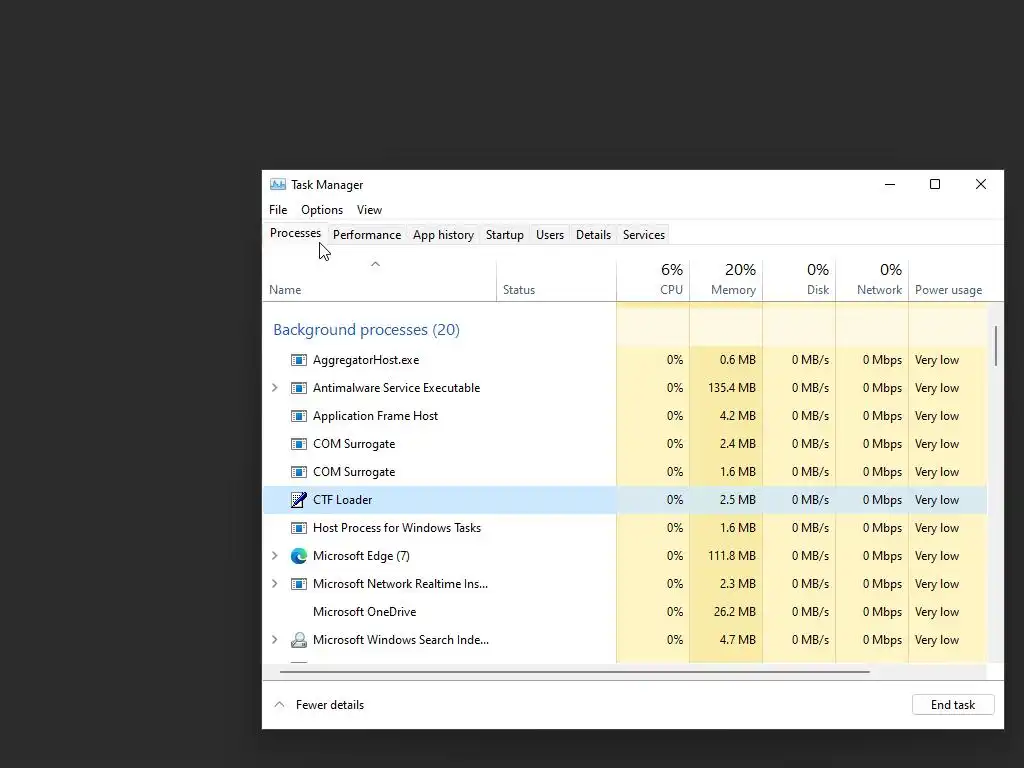Open the View menu

369,210
